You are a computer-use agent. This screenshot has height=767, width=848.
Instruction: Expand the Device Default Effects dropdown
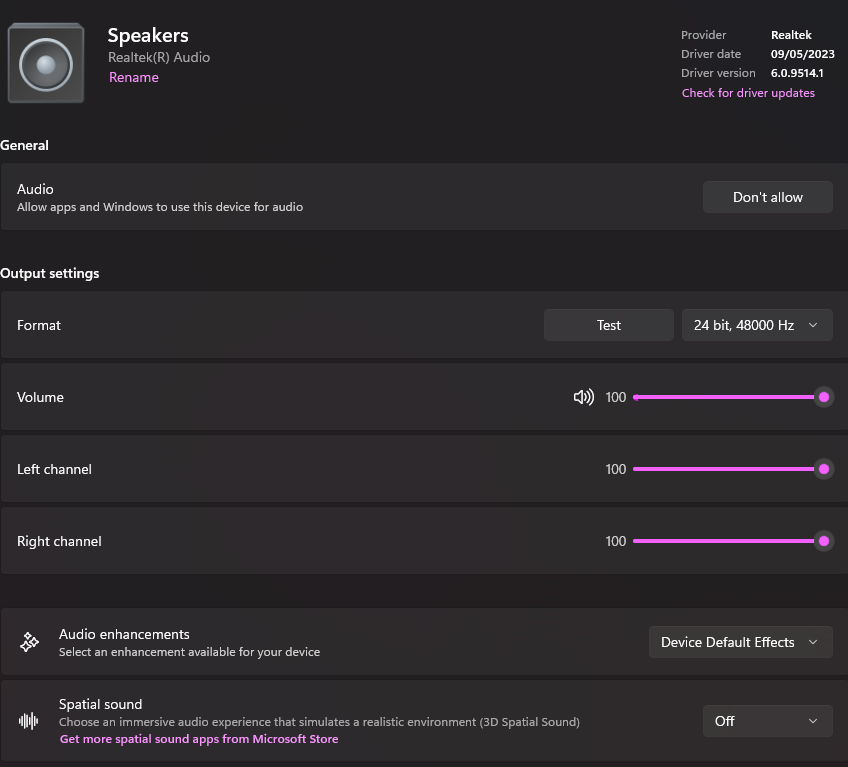(x=740, y=642)
